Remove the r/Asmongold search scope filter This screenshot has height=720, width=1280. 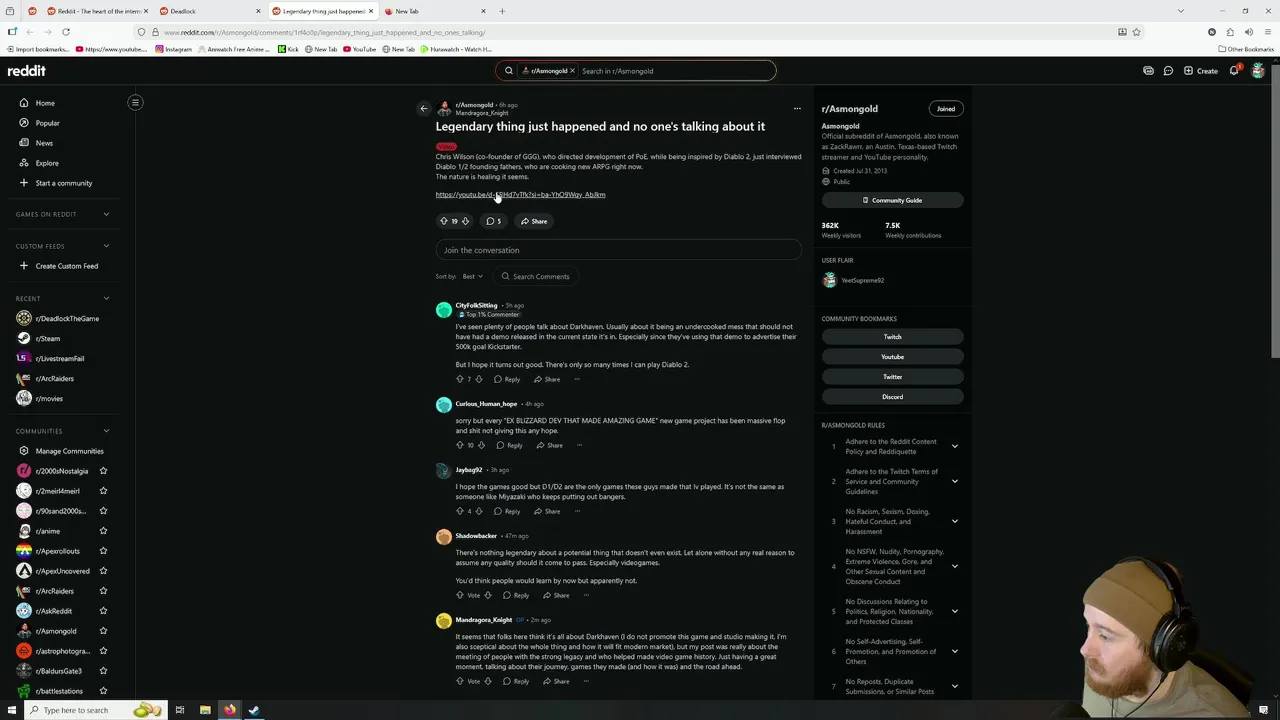pyautogui.click(x=572, y=71)
